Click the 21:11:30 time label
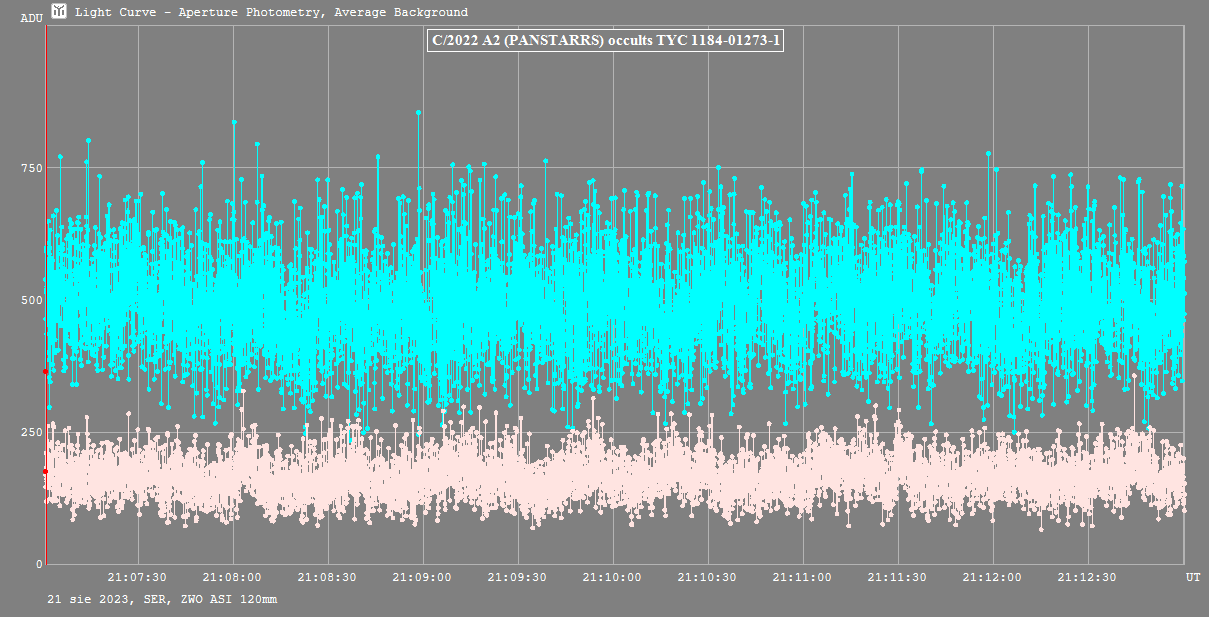Screen dimensions: 1209x617 tap(898, 577)
